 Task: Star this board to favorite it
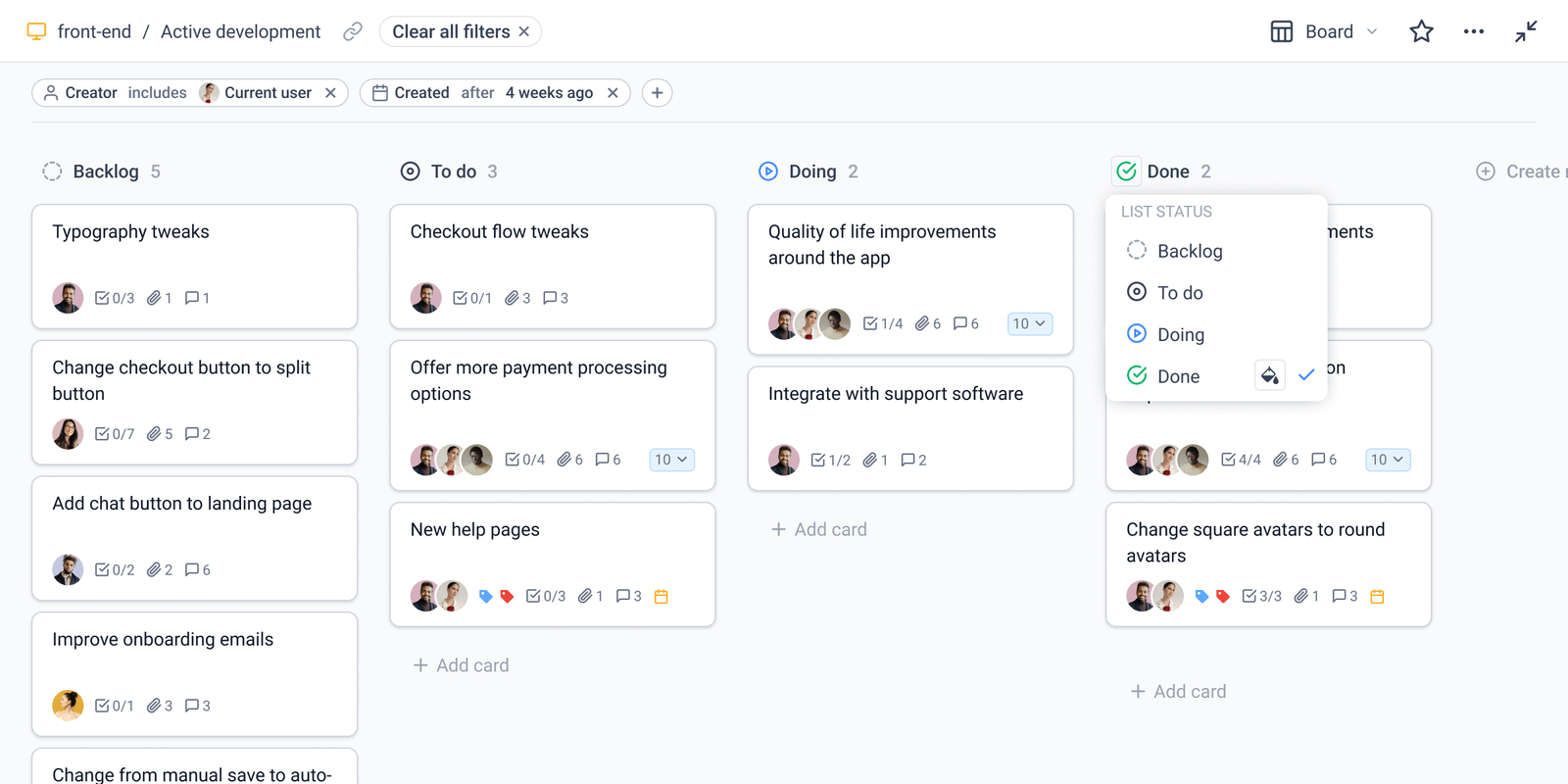coord(1421,31)
